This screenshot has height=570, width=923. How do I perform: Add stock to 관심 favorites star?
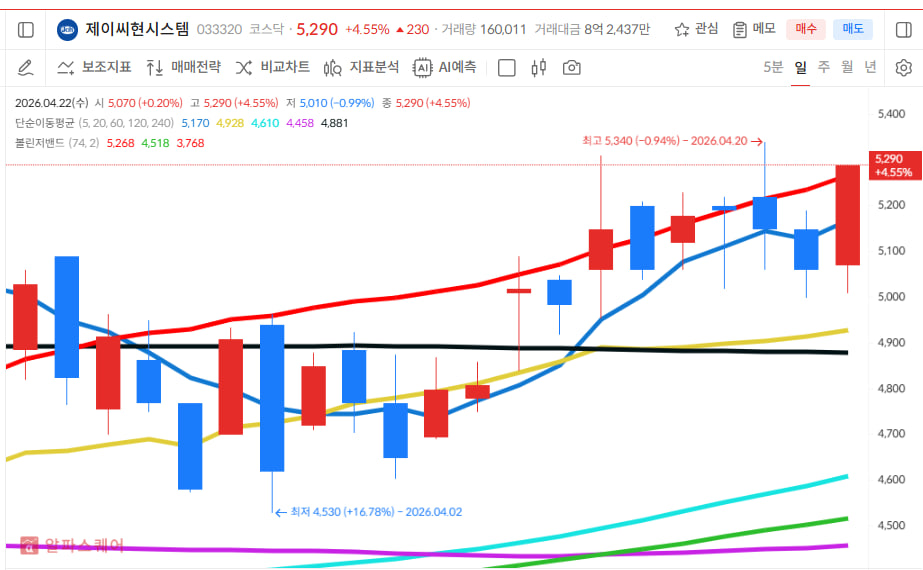click(696, 29)
